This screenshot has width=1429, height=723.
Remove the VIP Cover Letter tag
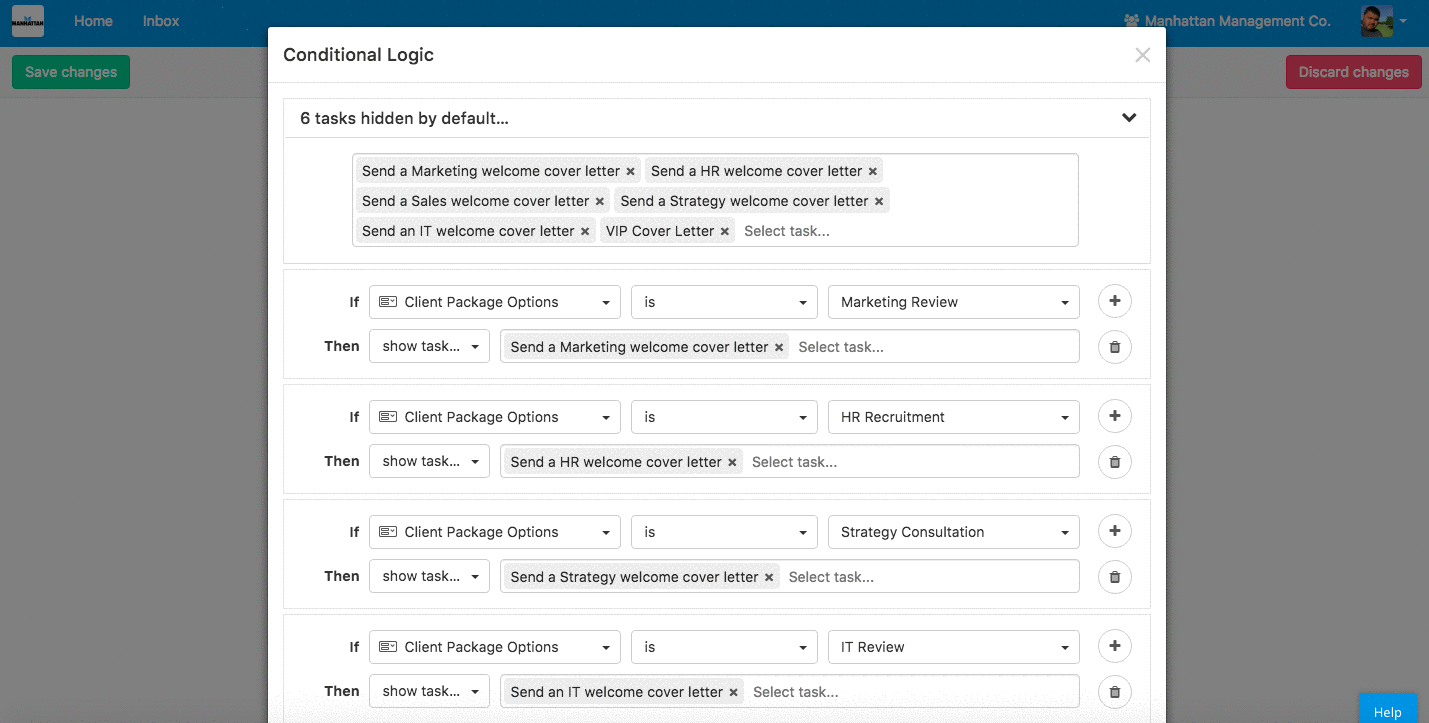725,232
